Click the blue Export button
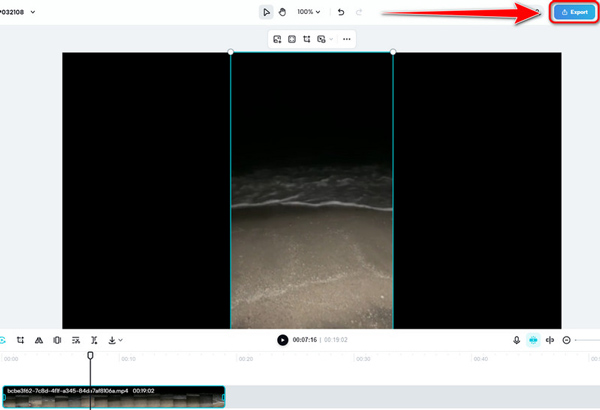Screen dimensions: 600x410 (574, 12)
